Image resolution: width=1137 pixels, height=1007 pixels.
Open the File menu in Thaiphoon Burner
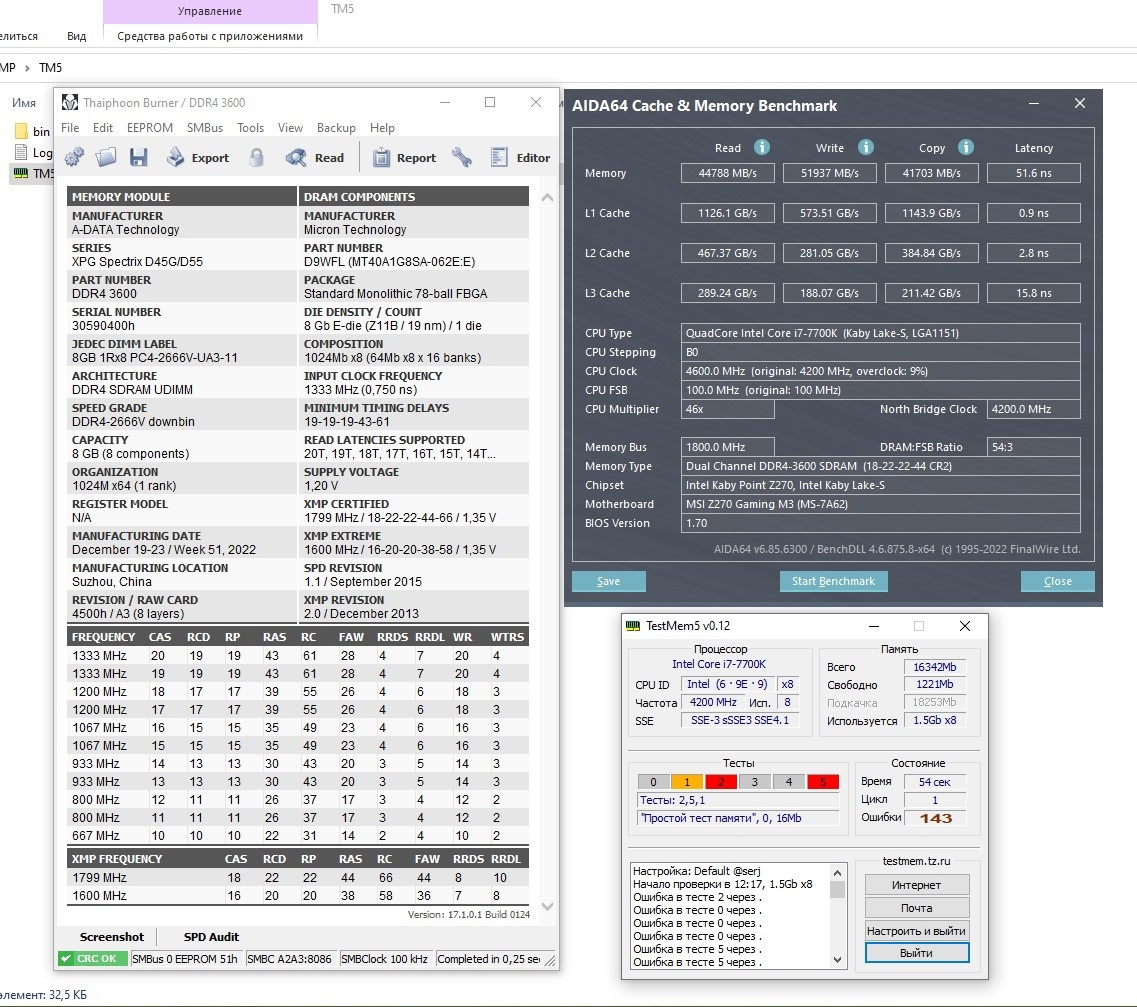pyautogui.click(x=70, y=128)
